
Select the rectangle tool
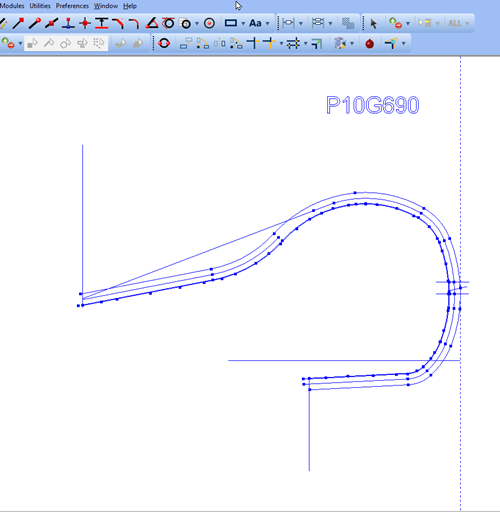pyautogui.click(x=231, y=23)
